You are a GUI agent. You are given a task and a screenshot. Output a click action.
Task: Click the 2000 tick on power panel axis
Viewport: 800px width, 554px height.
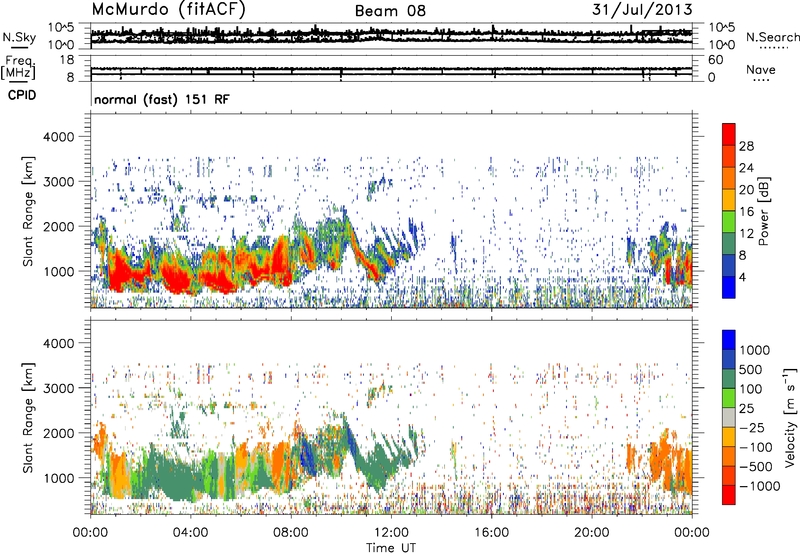[x=58, y=226]
